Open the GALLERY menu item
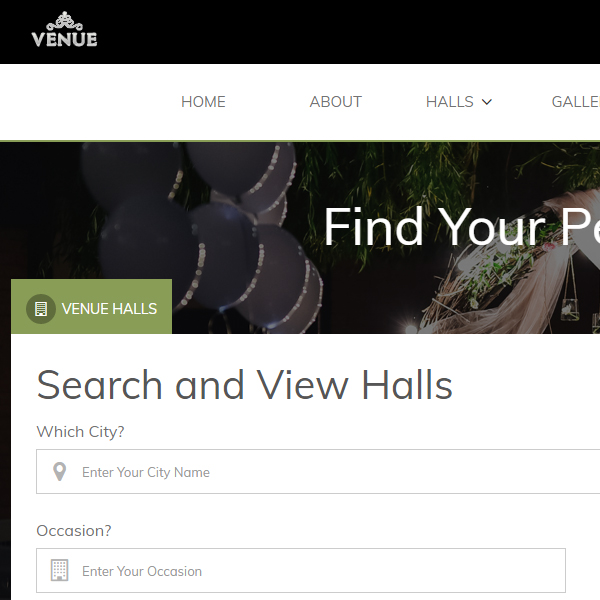This screenshot has height=600, width=600. [576, 102]
